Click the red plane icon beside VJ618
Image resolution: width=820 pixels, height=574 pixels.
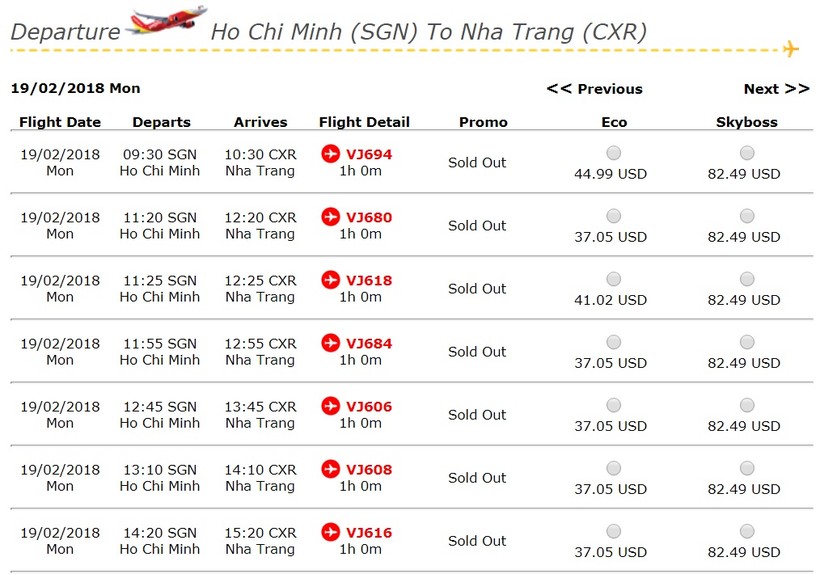tap(331, 280)
